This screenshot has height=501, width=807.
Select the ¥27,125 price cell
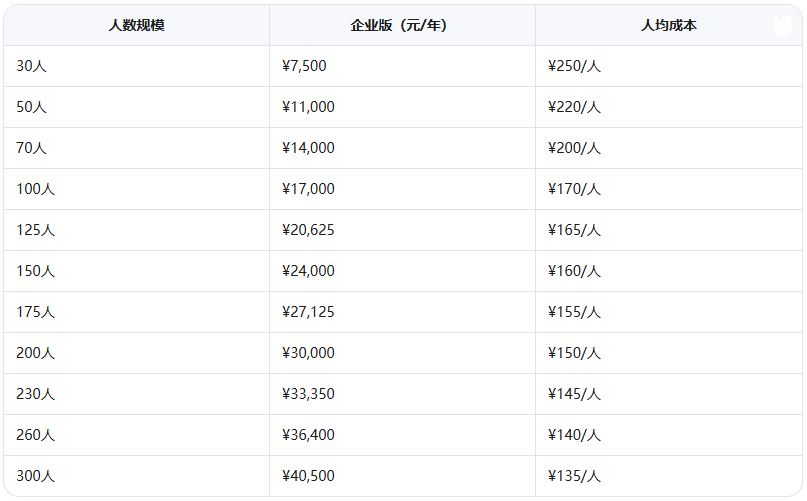coord(402,312)
